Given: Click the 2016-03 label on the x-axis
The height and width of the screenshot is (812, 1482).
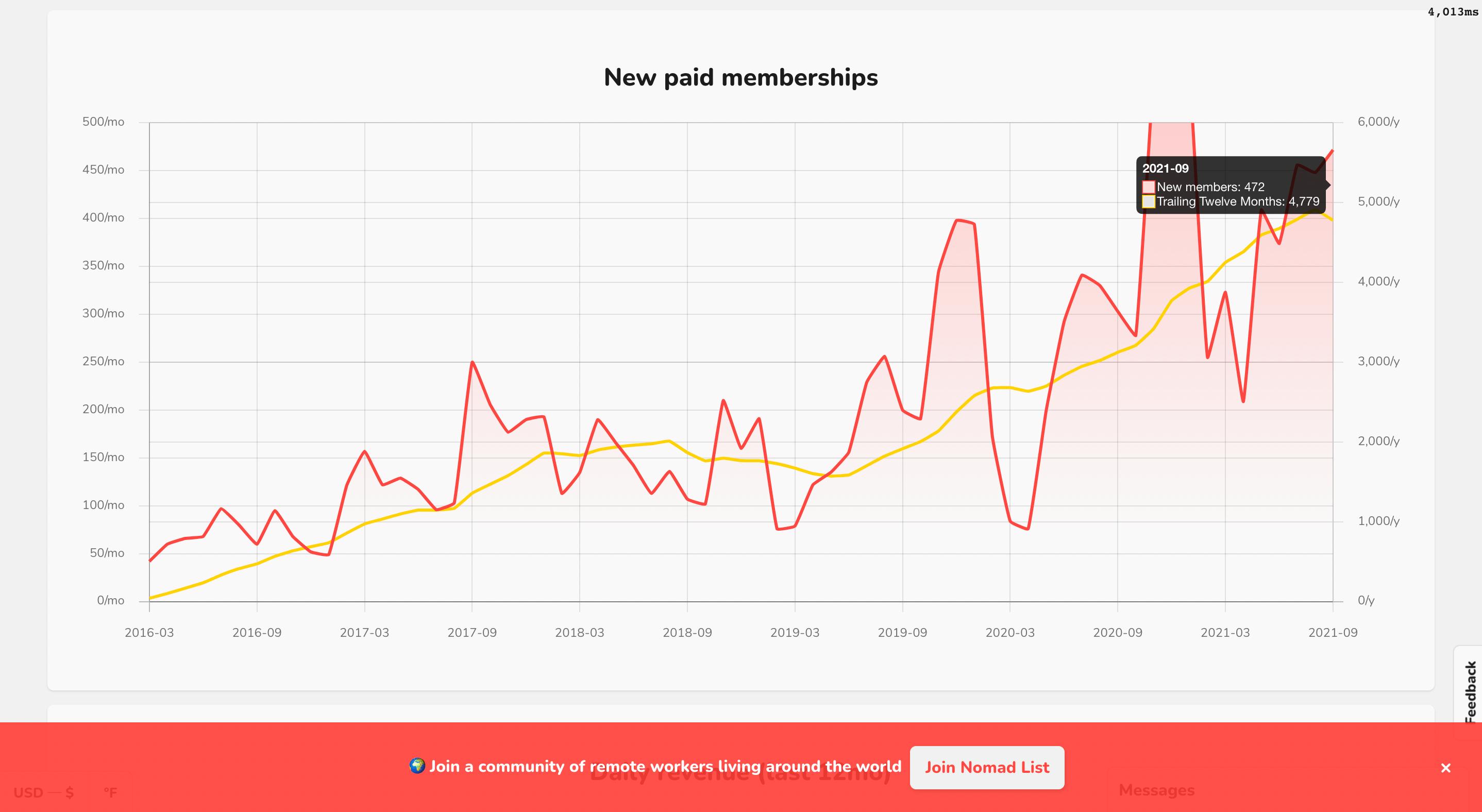Looking at the screenshot, I should point(149,633).
